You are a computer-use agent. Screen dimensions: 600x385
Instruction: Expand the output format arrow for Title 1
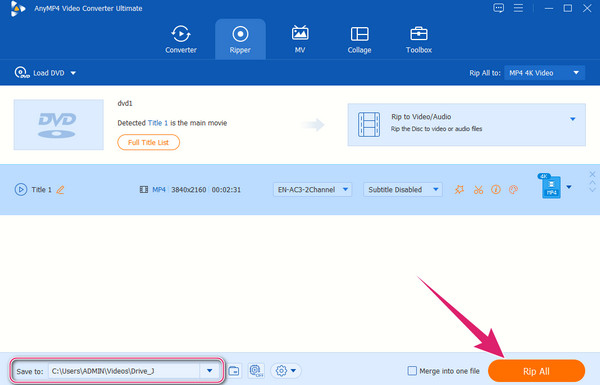pyautogui.click(x=569, y=187)
